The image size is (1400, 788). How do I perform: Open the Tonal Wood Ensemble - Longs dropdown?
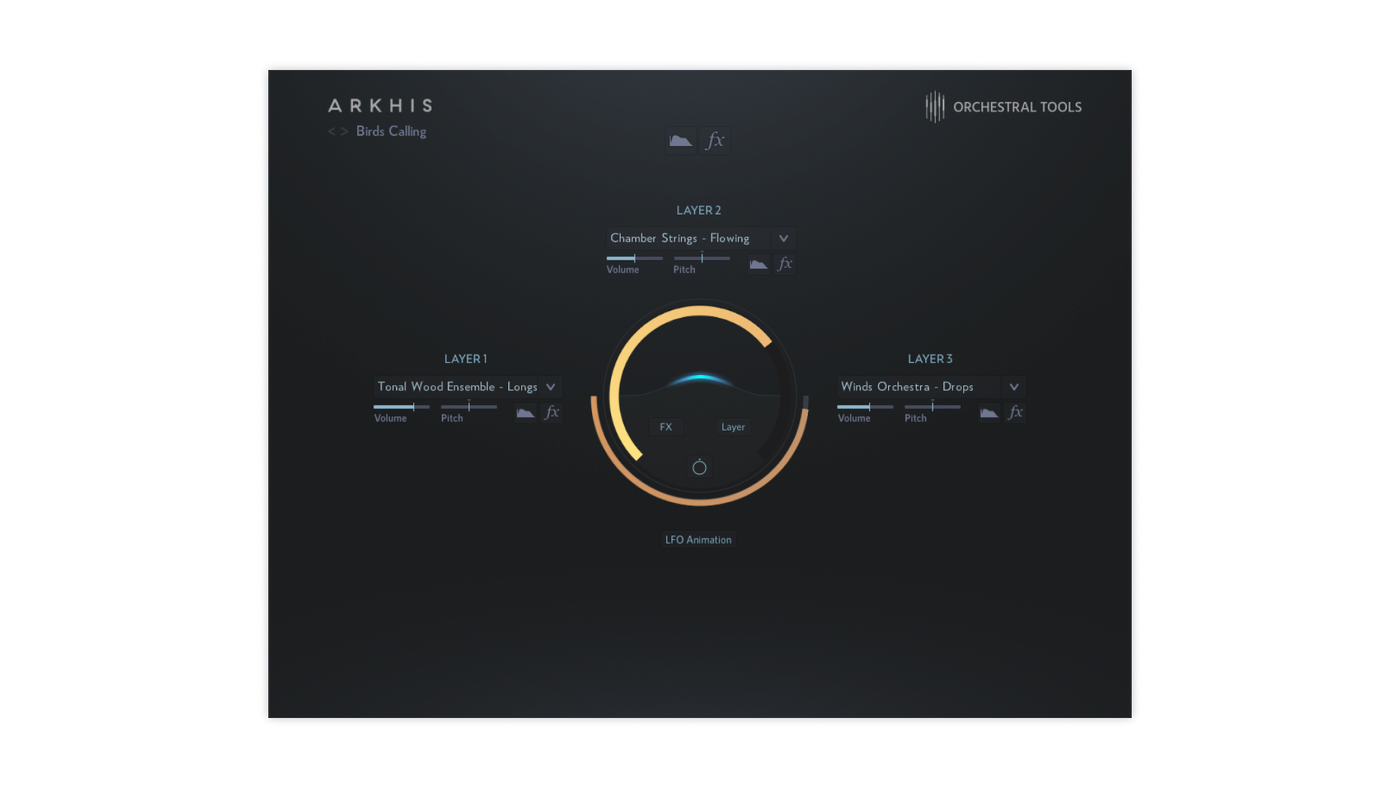click(467, 387)
